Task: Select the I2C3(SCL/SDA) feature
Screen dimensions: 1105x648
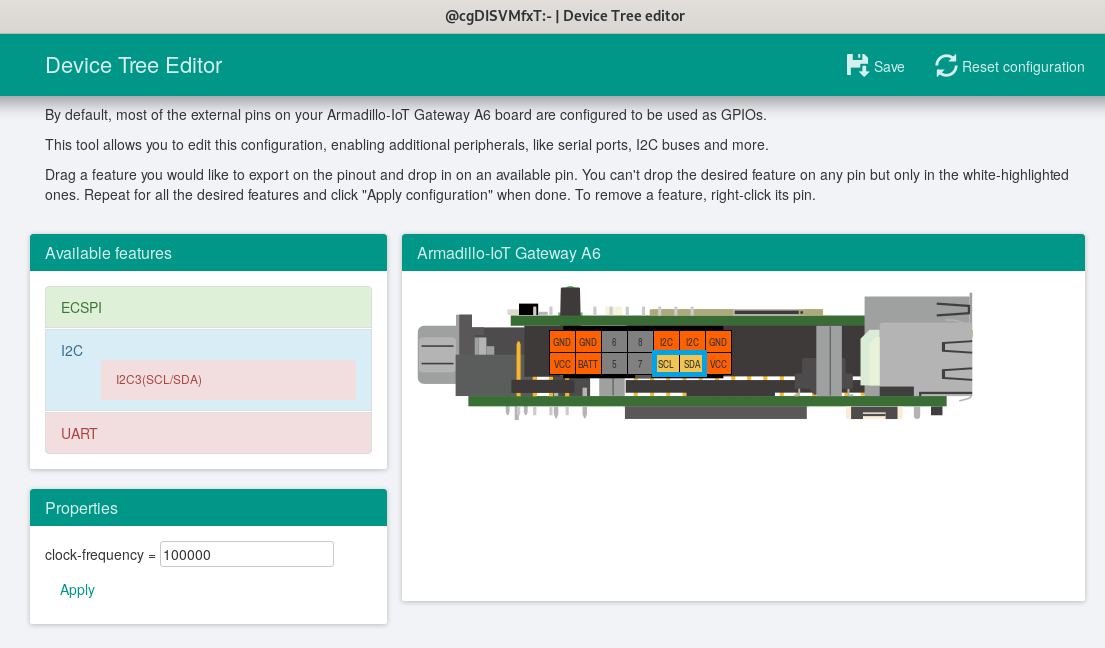Action: pos(228,380)
